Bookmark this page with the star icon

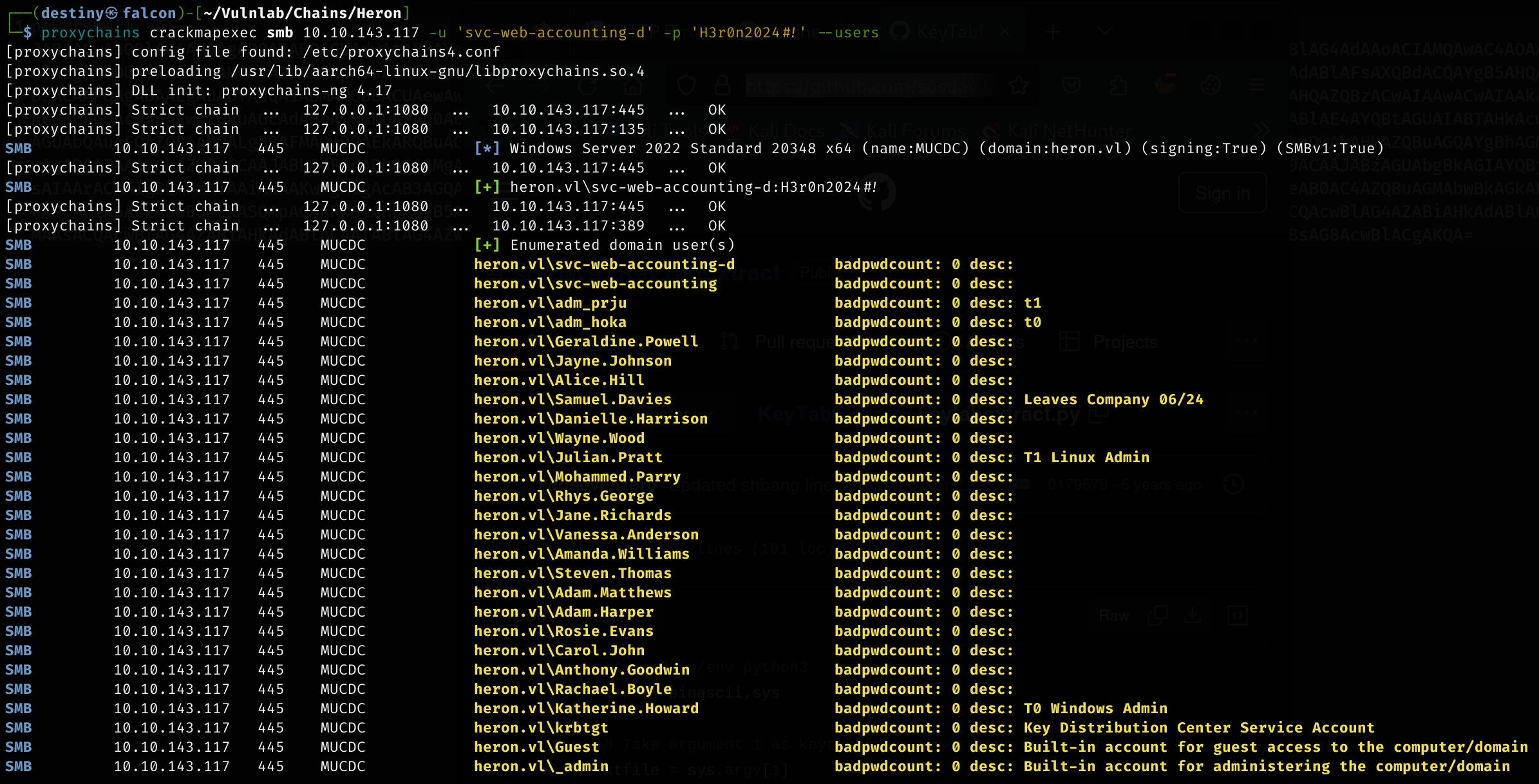point(1019,85)
